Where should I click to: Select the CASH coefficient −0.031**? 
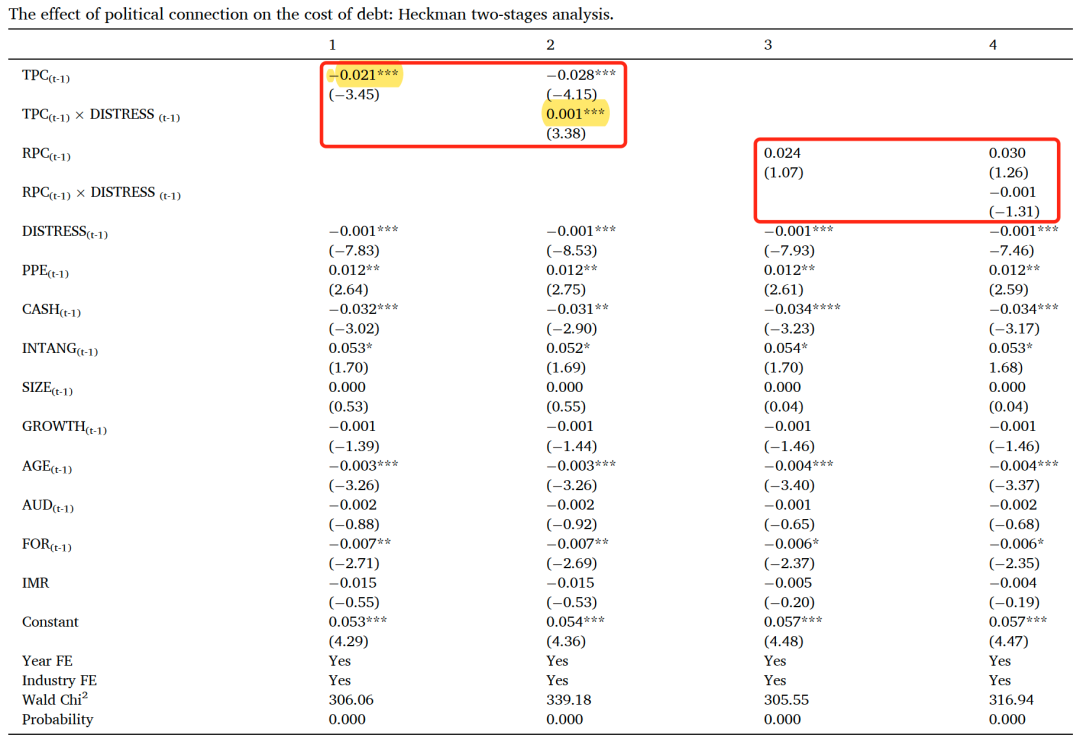(577, 309)
